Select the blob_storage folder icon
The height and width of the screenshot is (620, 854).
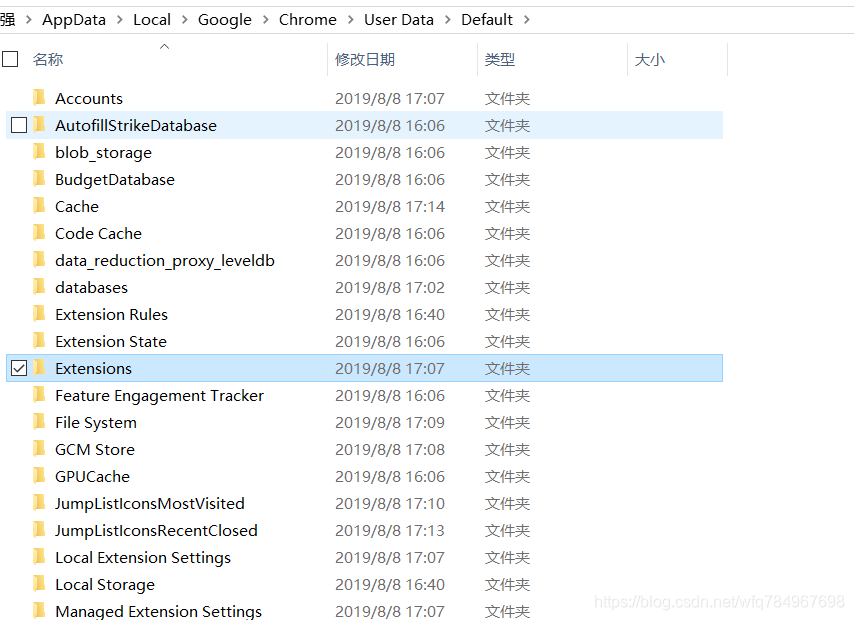click(x=39, y=151)
